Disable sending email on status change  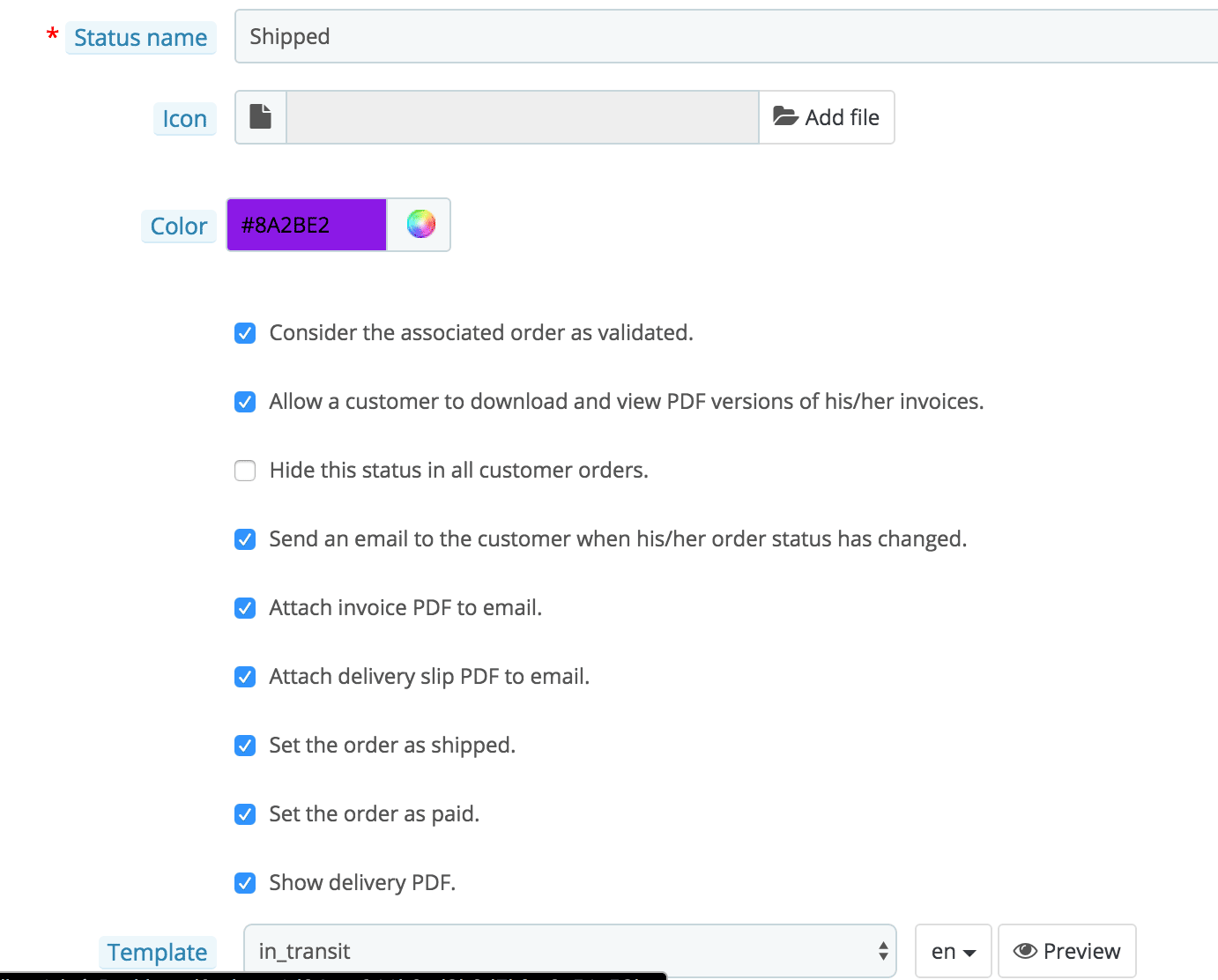click(x=245, y=539)
